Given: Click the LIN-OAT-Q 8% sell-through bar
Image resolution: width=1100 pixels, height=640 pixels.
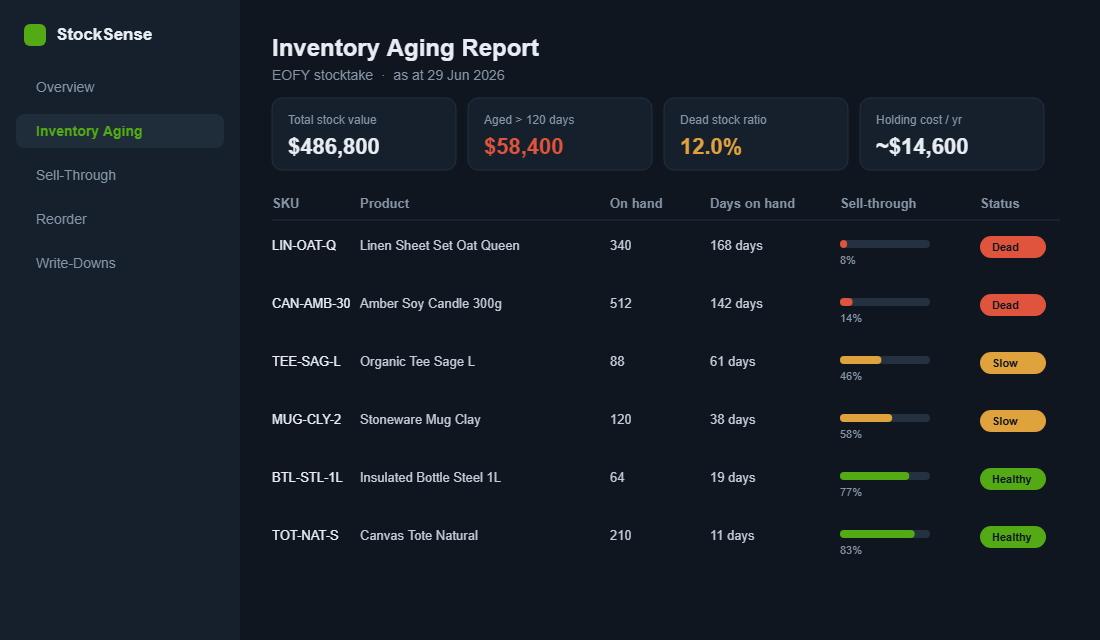Looking at the screenshot, I should [x=885, y=244].
